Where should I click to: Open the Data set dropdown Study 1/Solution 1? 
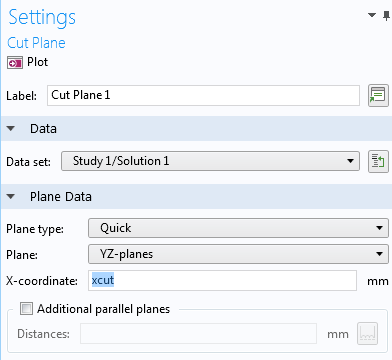(x=210, y=161)
